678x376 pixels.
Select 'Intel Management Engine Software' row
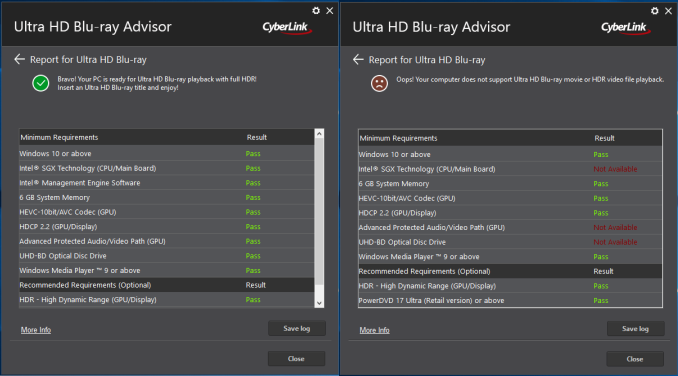[x=166, y=183]
